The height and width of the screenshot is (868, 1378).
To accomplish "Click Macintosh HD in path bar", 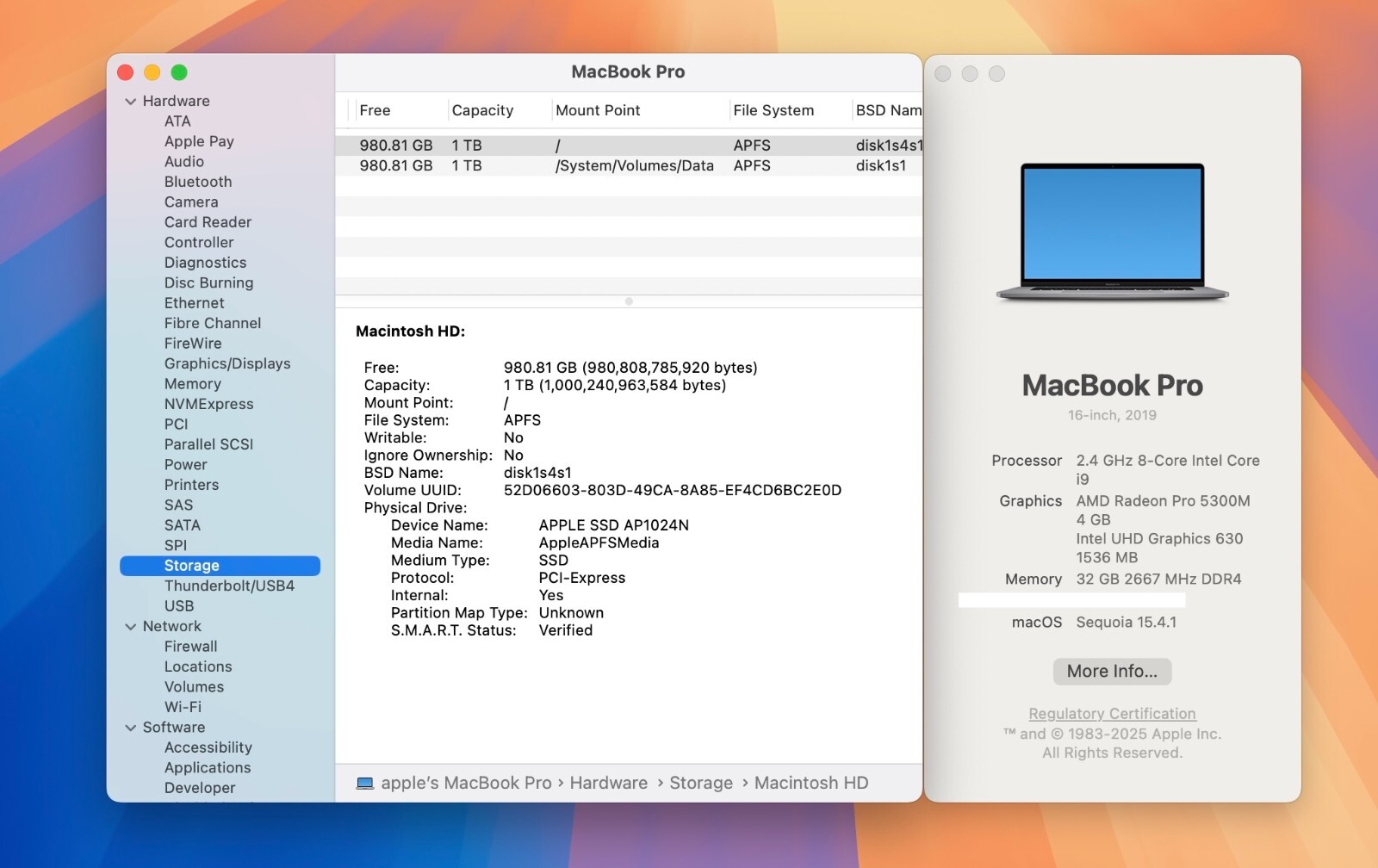I will click(811, 783).
